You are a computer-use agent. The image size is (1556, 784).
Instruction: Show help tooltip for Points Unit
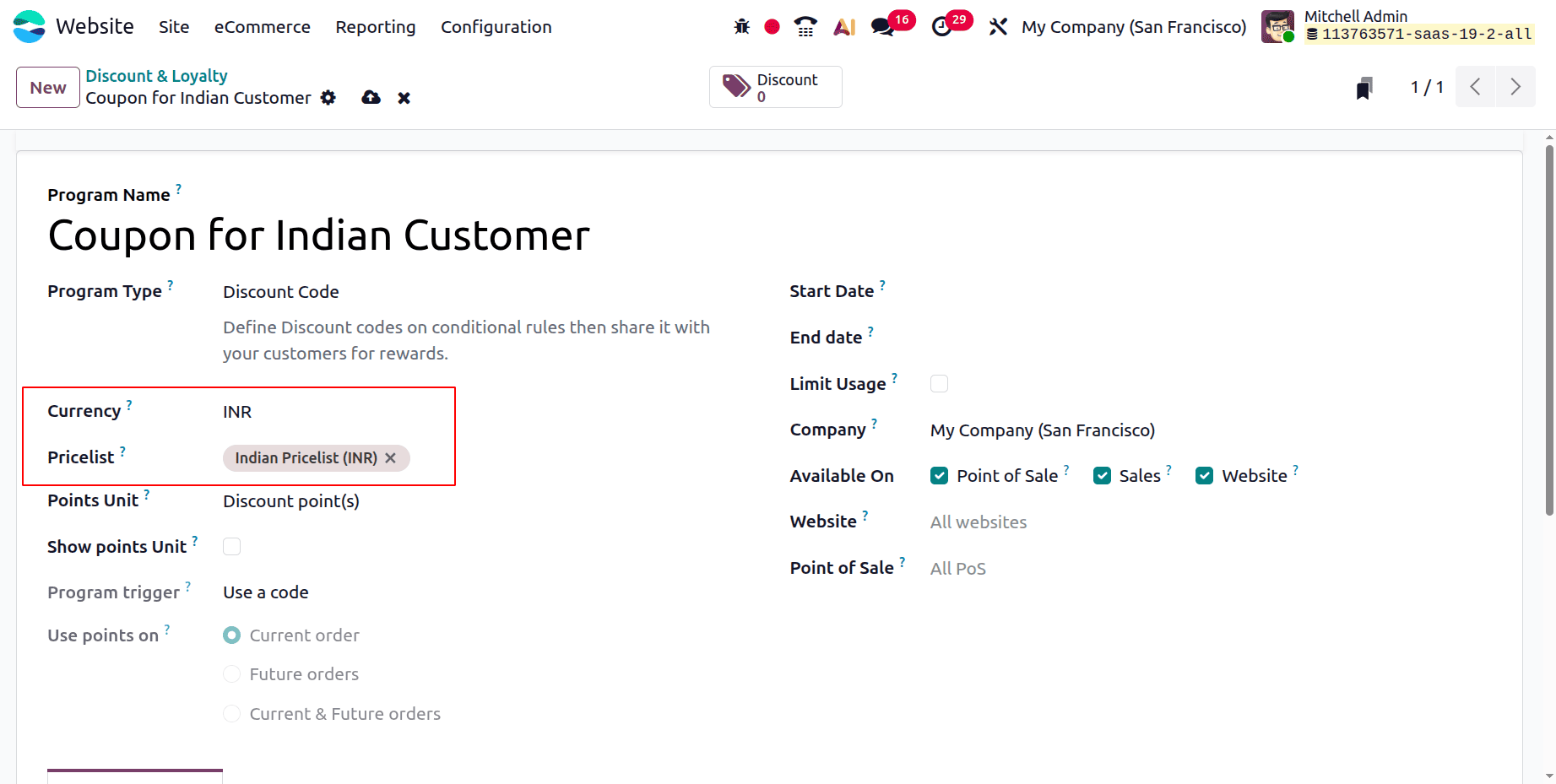coord(146,495)
